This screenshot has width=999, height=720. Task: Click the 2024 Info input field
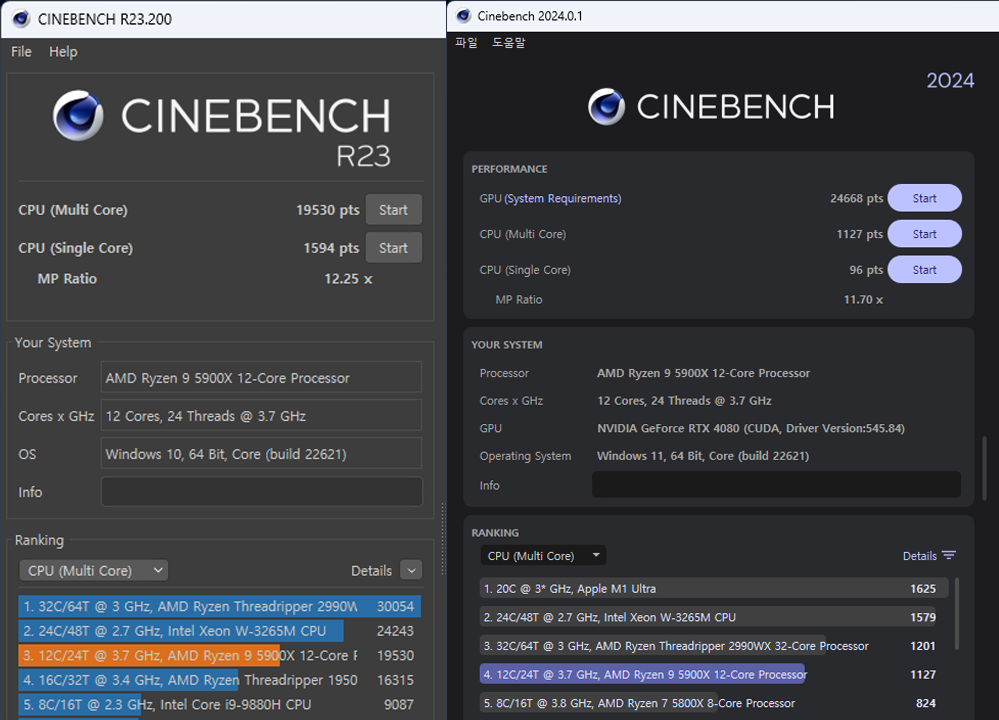(776, 485)
